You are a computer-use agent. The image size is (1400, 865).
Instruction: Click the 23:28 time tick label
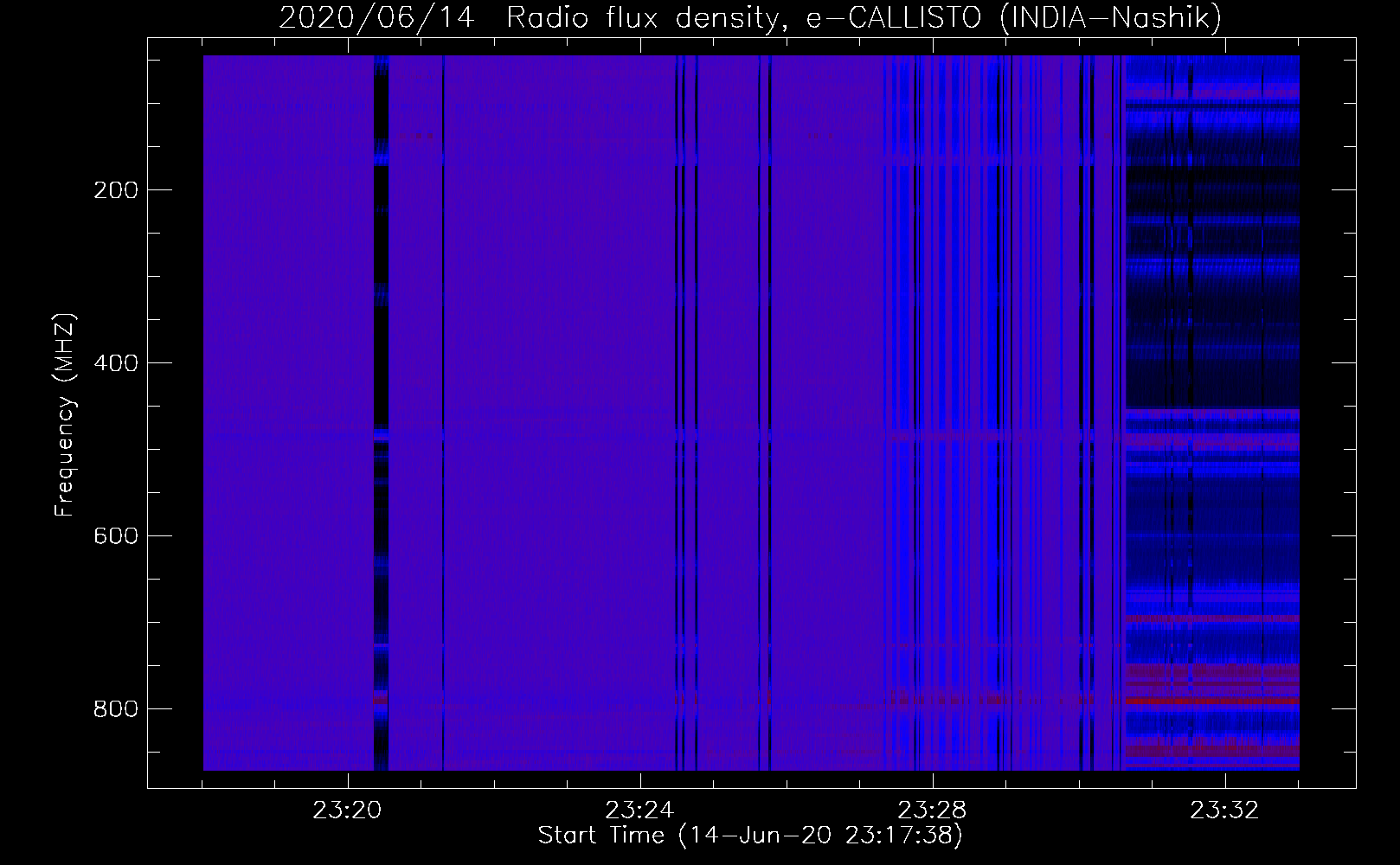[x=932, y=811]
